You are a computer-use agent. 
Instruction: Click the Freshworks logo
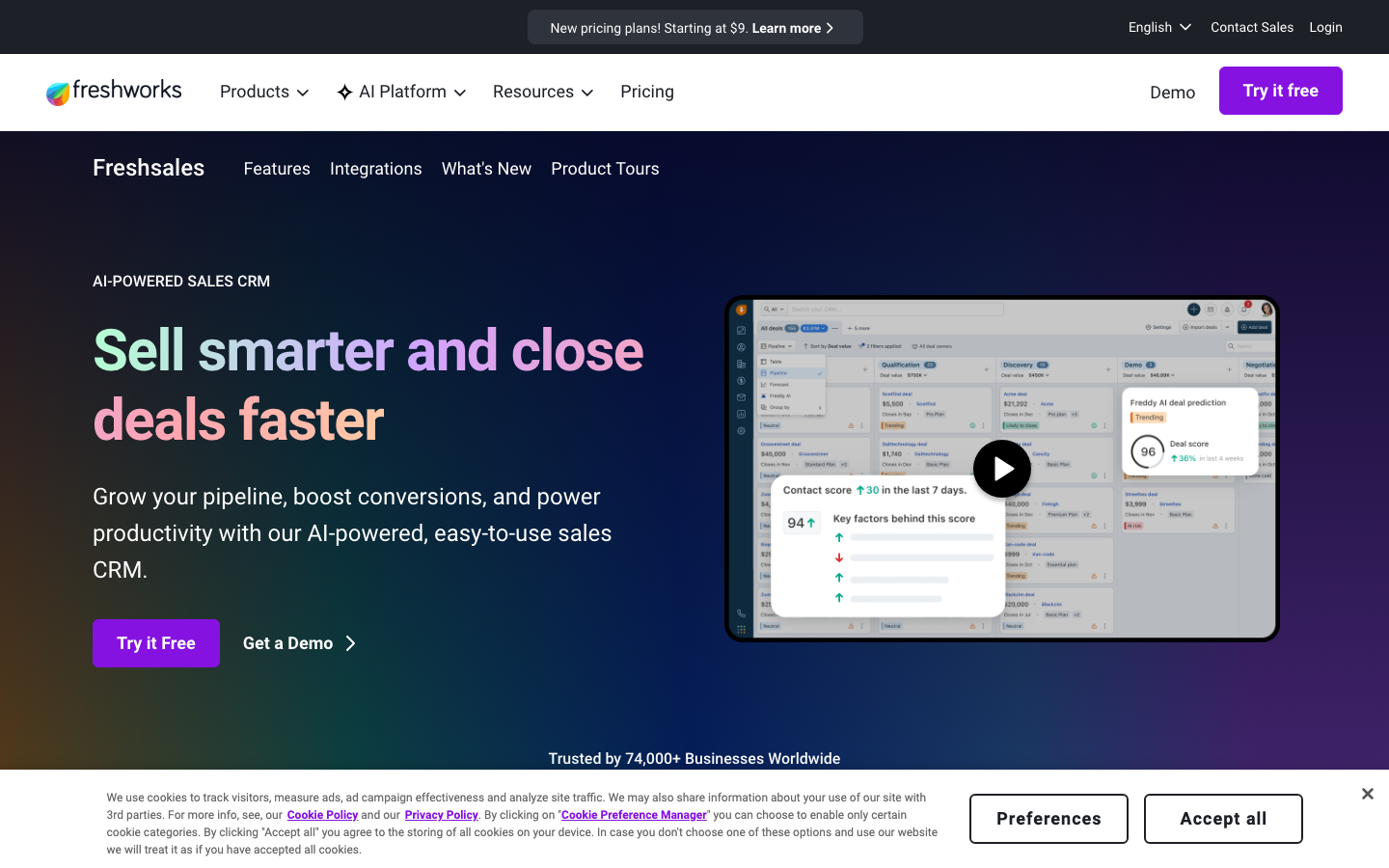click(x=114, y=92)
